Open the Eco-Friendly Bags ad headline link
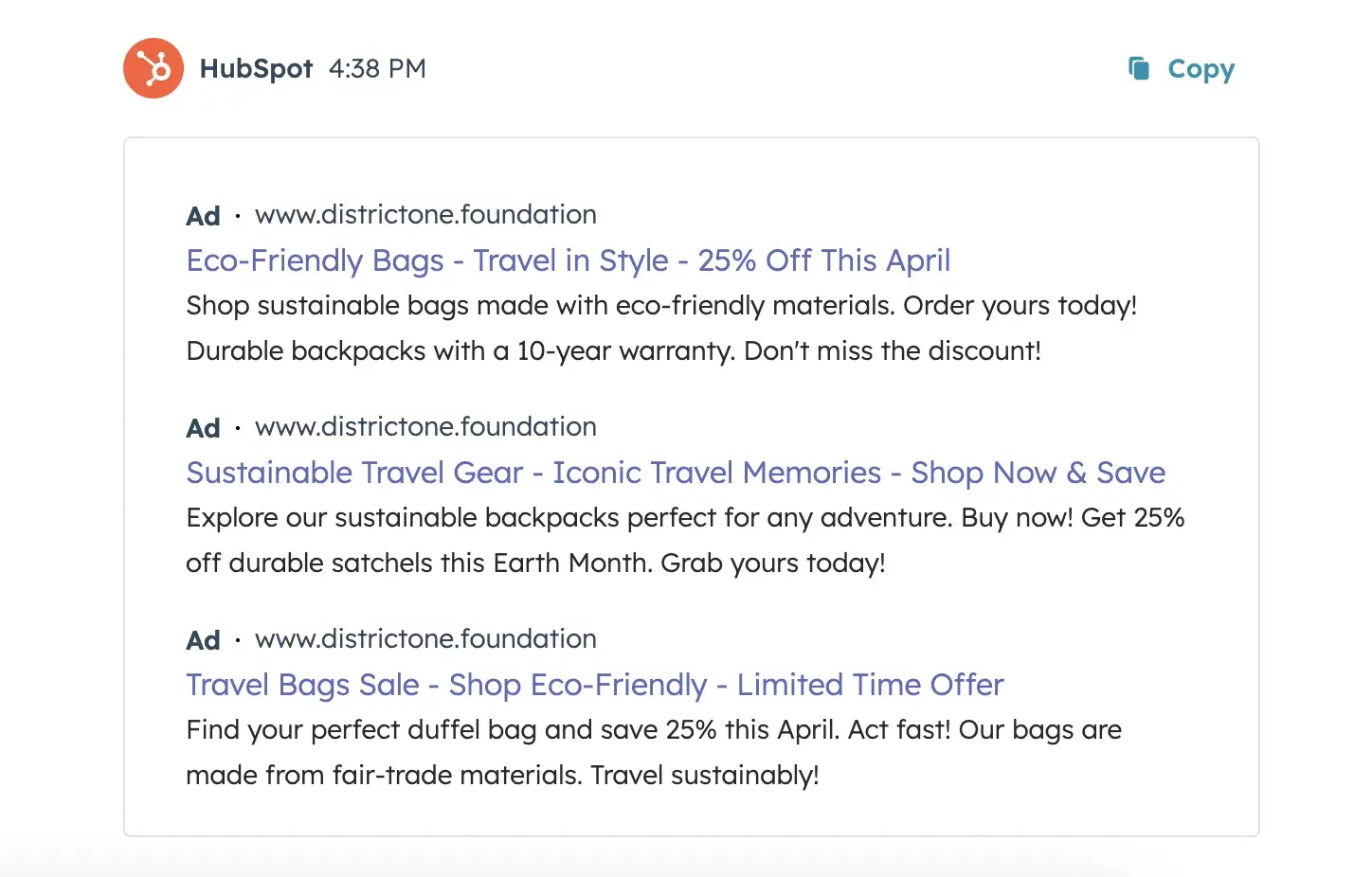Image resolution: width=1372 pixels, height=877 pixels. [568, 260]
